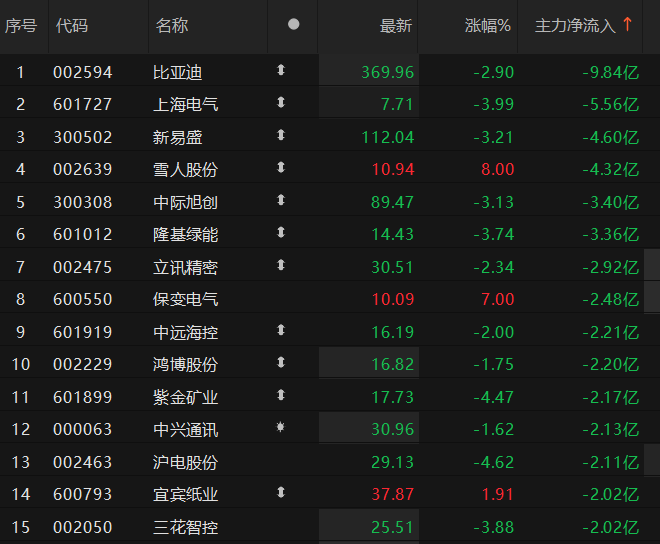Click the star-shaped icon beside 中兴通讯
Image resolution: width=660 pixels, height=544 pixels.
coord(281,428)
